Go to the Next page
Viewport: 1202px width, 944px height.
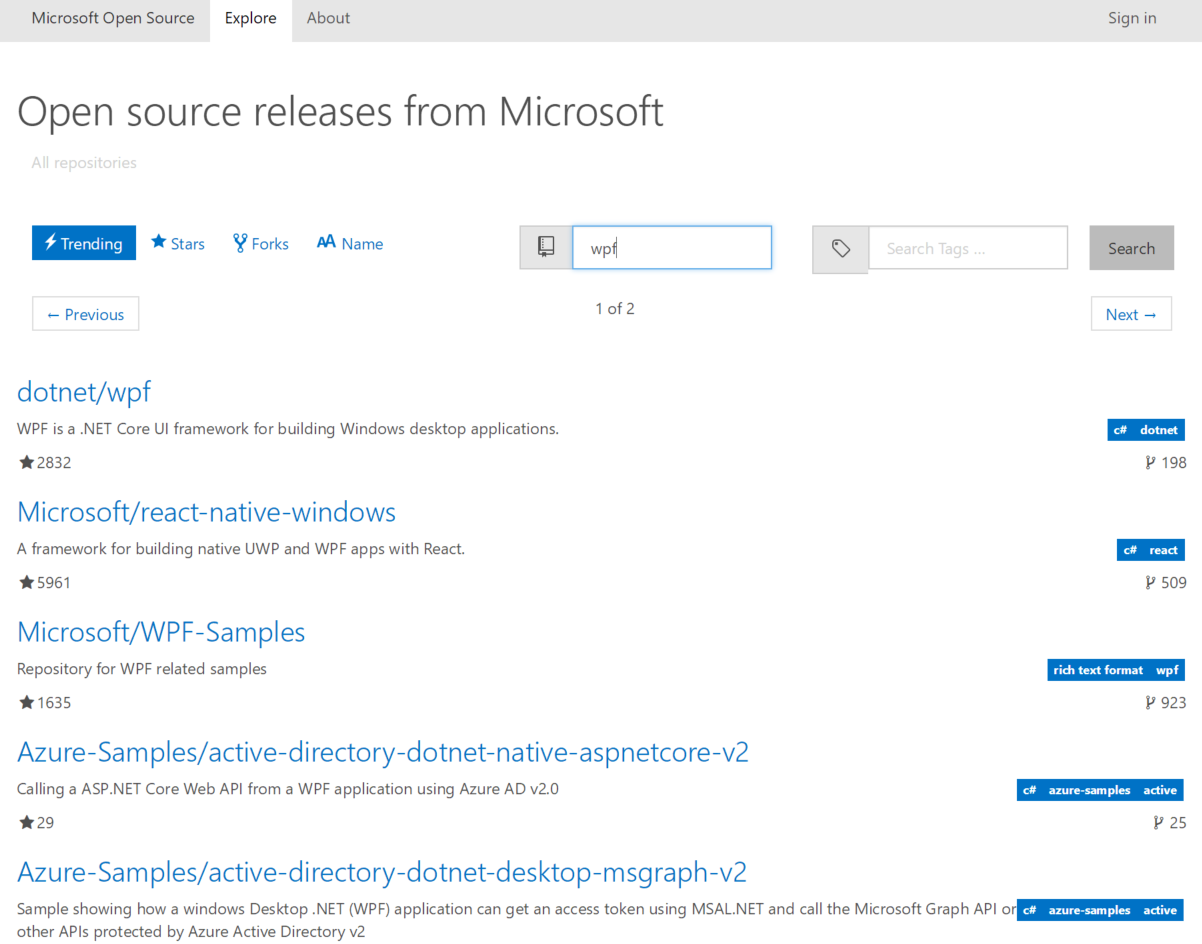(1131, 314)
